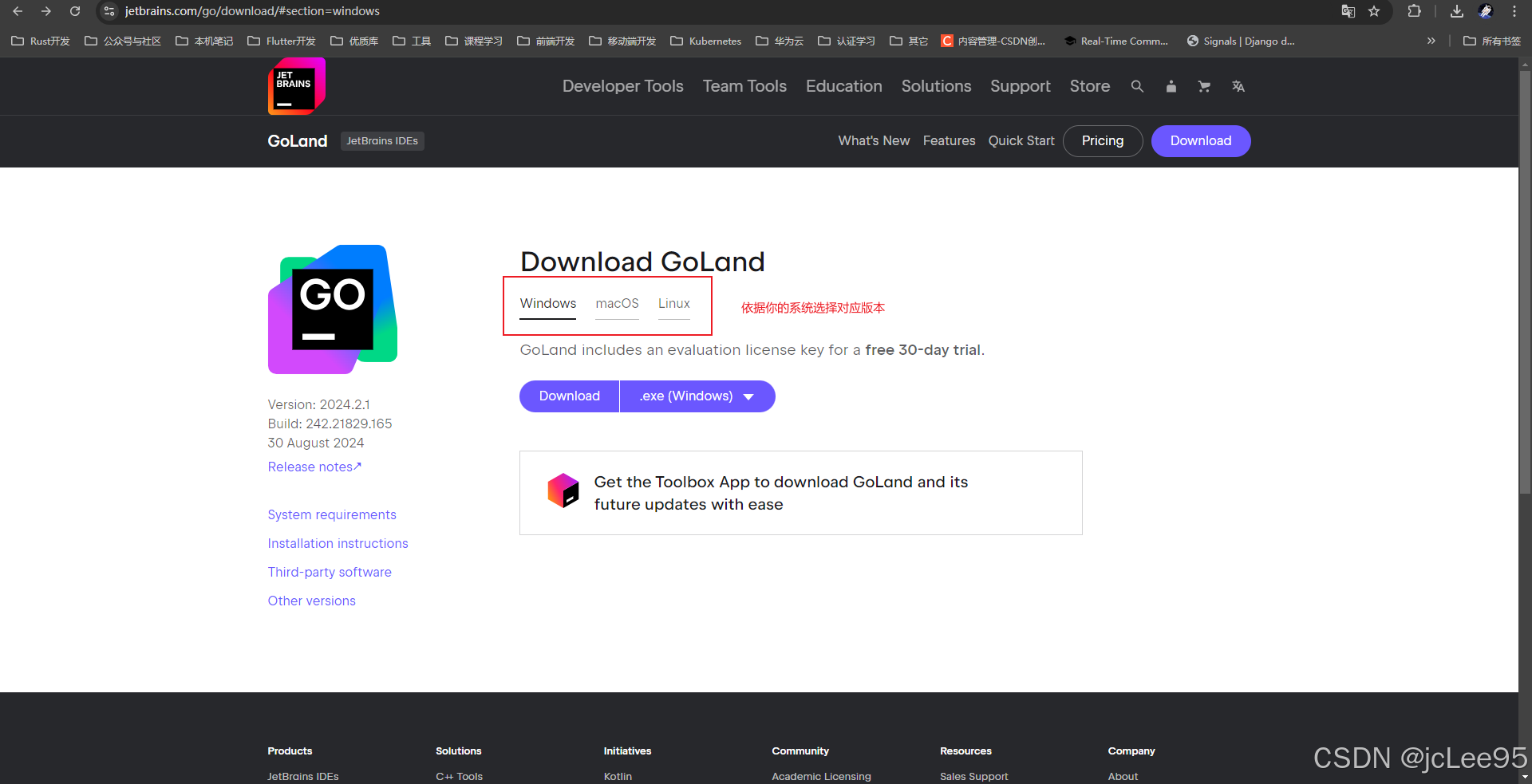Image resolution: width=1532 pixels, height=784 pixels.
Task: Click the GoLand product title
Action: point(298,141)
